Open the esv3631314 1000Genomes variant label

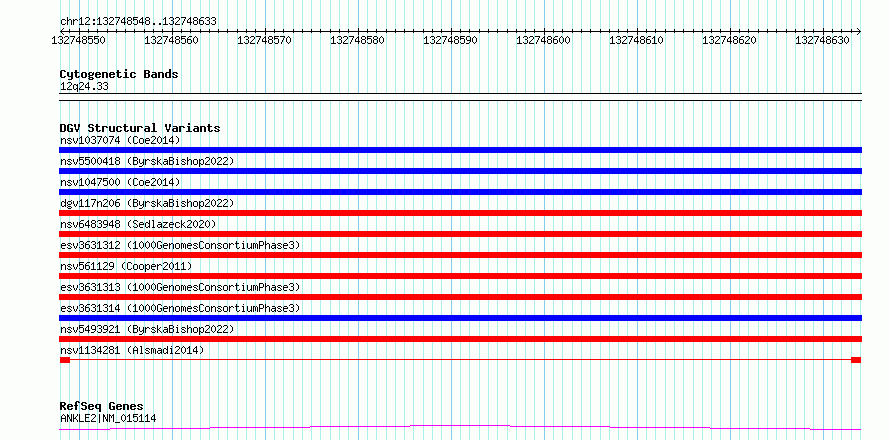180,308
